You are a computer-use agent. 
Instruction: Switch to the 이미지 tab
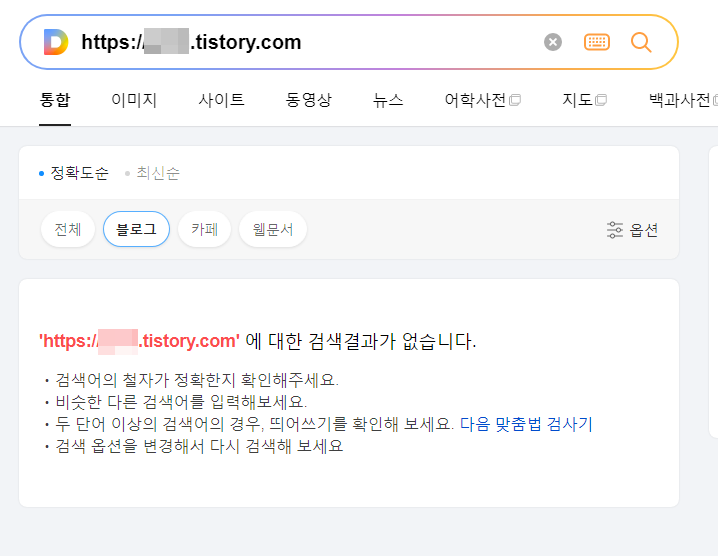[x=134, y=100]
